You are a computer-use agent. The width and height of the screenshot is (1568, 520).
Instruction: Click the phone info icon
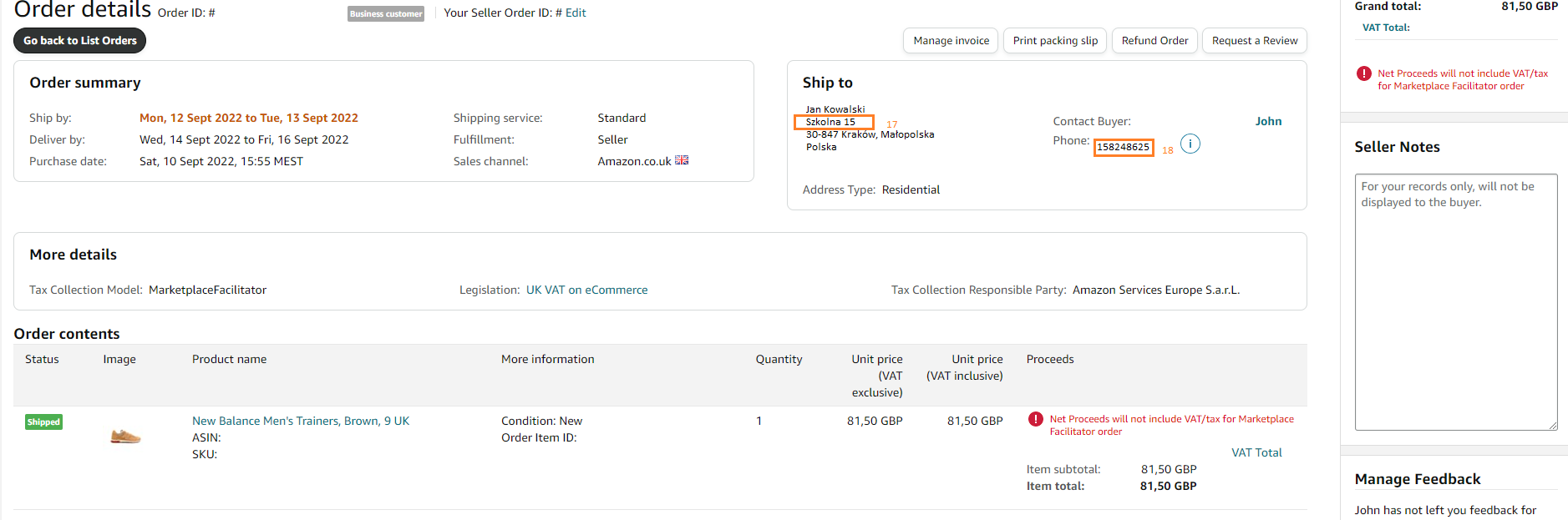[1190, 144]
